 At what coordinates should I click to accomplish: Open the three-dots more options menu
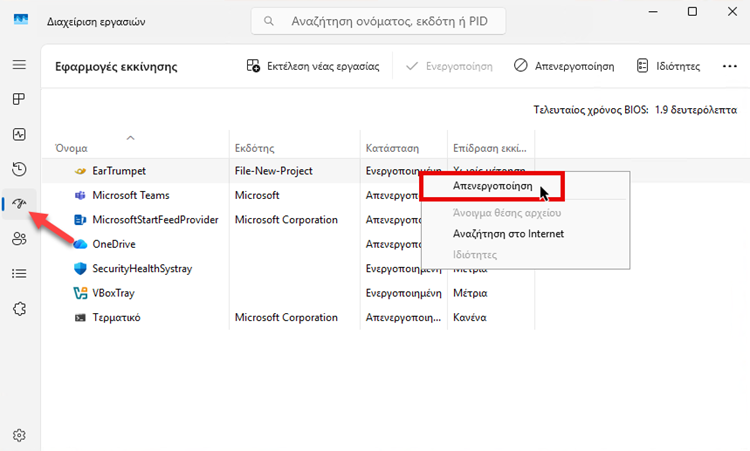coord(730,66)
